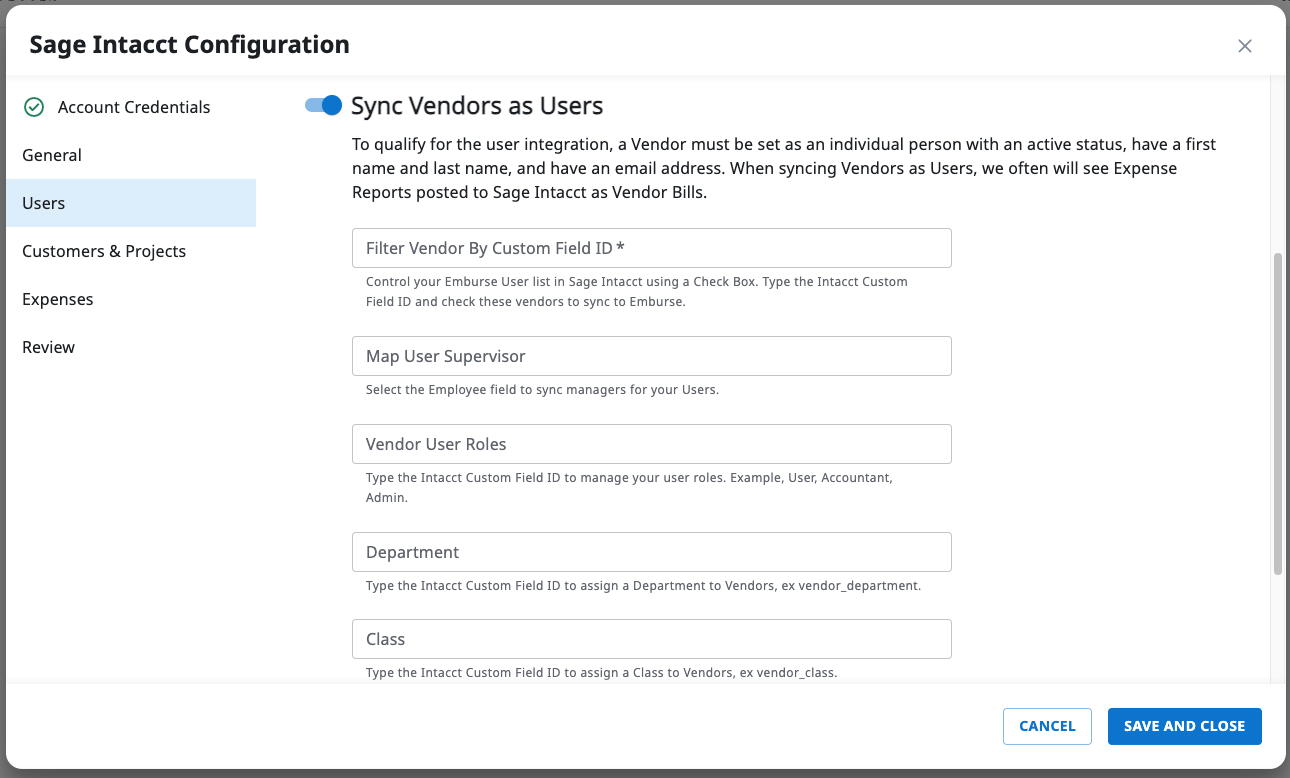1290x778 pixels.
Task: Click Save and Close button
Action: click(x=1184, y=726)
